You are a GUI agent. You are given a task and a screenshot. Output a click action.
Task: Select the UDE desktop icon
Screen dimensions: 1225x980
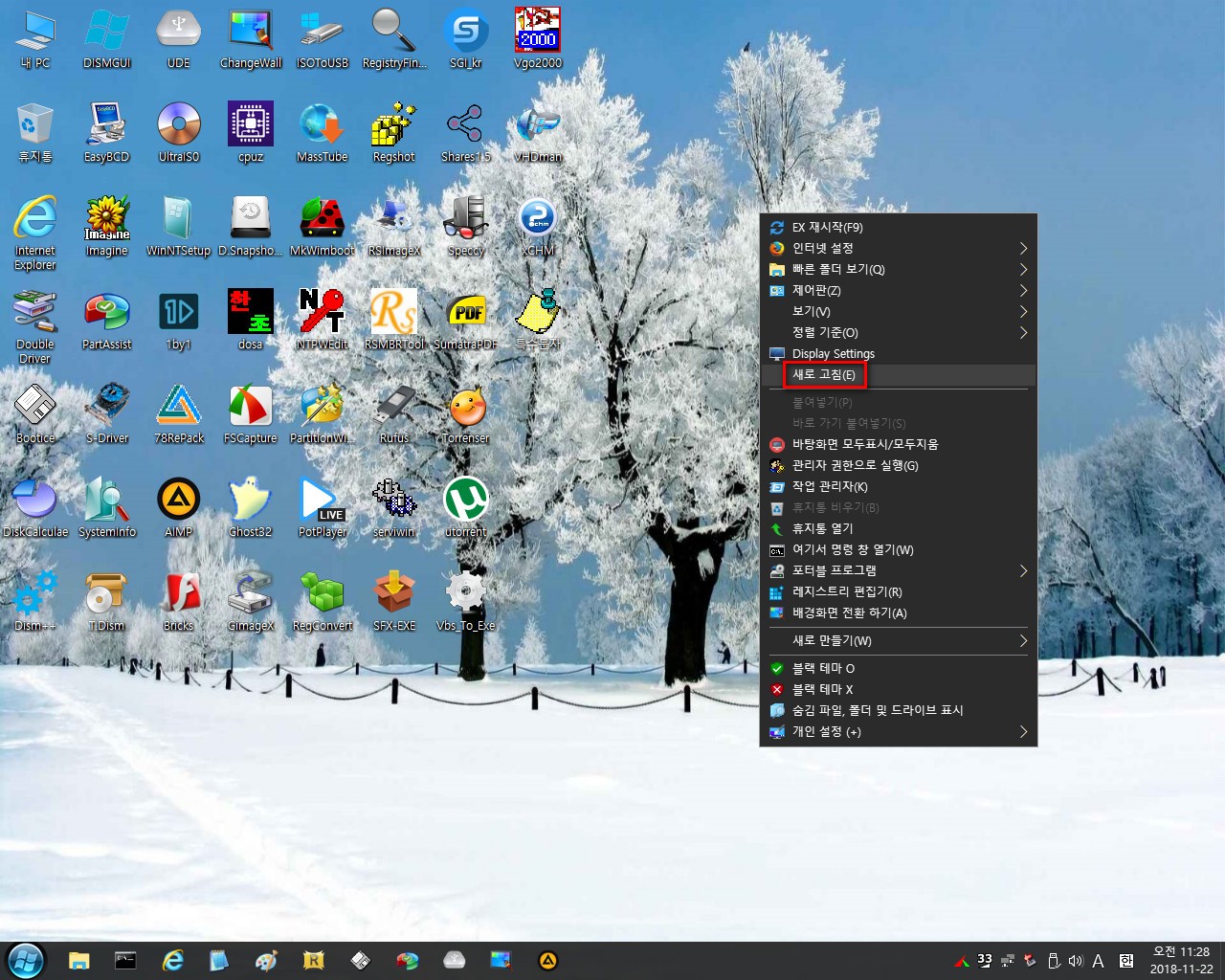pyautogui.click(x=178, y=38)
